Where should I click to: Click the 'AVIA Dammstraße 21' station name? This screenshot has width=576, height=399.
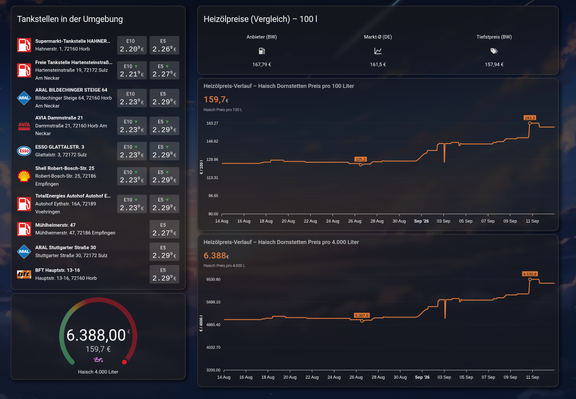(x=59, y=118)
